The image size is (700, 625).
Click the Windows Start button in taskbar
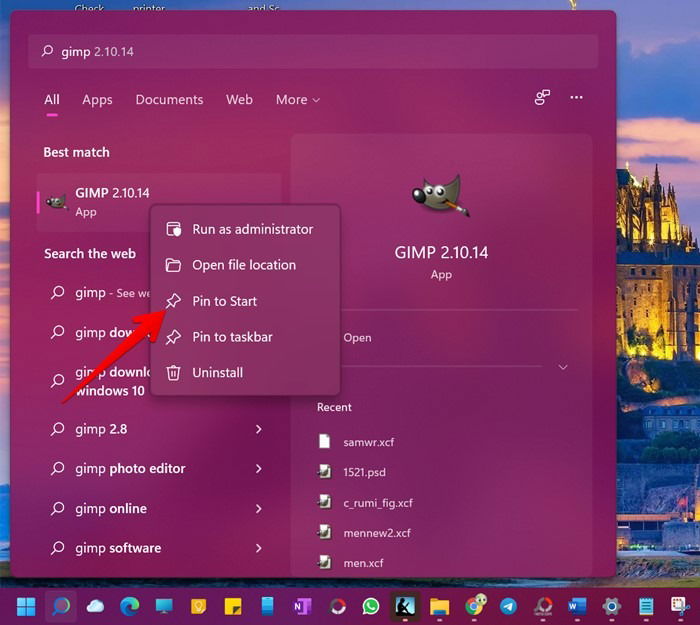26,606
